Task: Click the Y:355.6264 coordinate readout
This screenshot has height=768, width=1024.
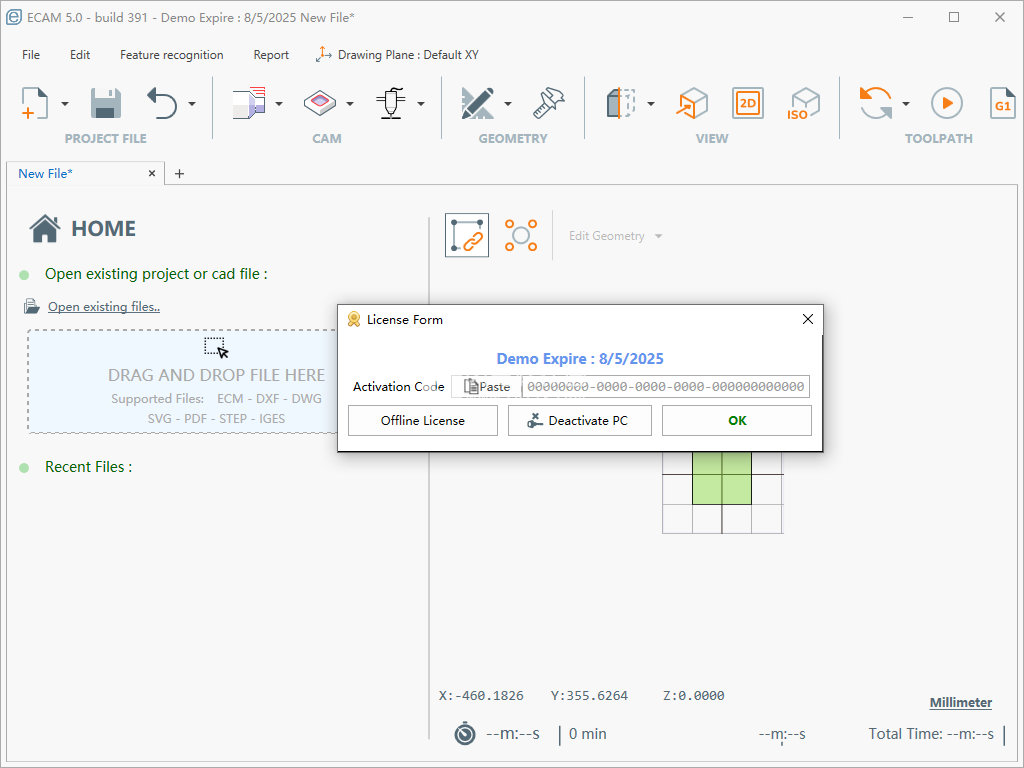Action: pyautogui.click(x=589, y=696)
